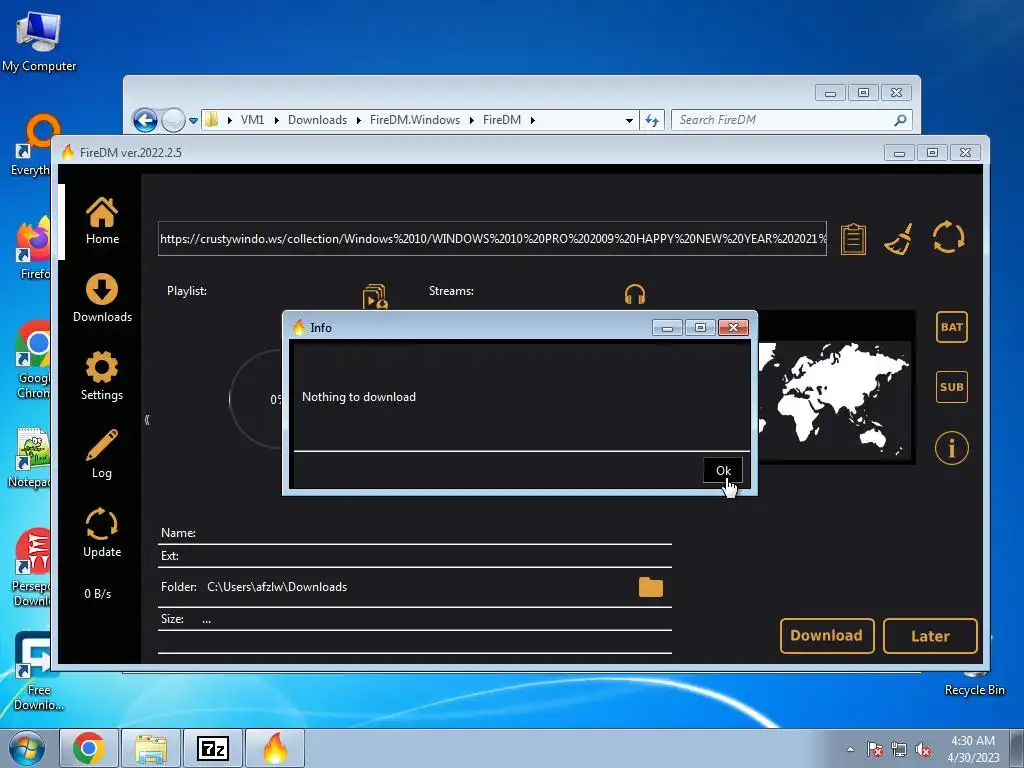1024x768 pixels.
Task: Minimize the Info dialog
Action: [667, 327]
